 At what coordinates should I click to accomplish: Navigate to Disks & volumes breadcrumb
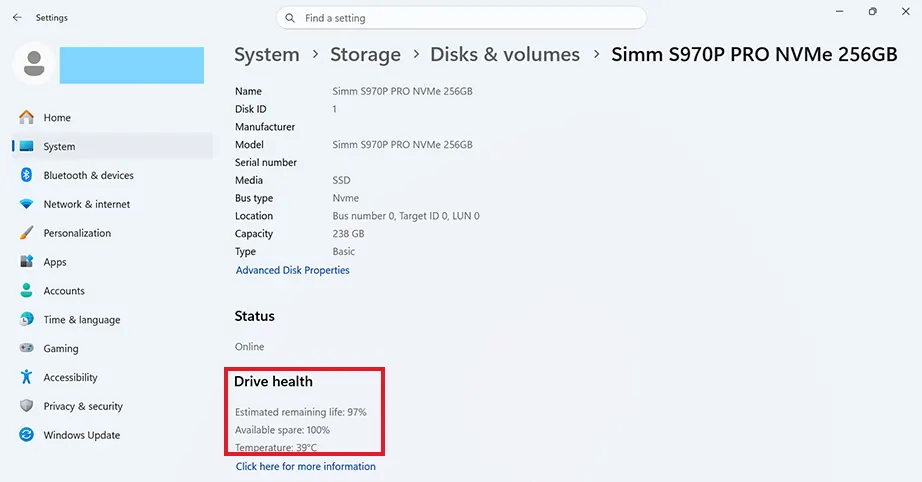[x=505, y=55]
